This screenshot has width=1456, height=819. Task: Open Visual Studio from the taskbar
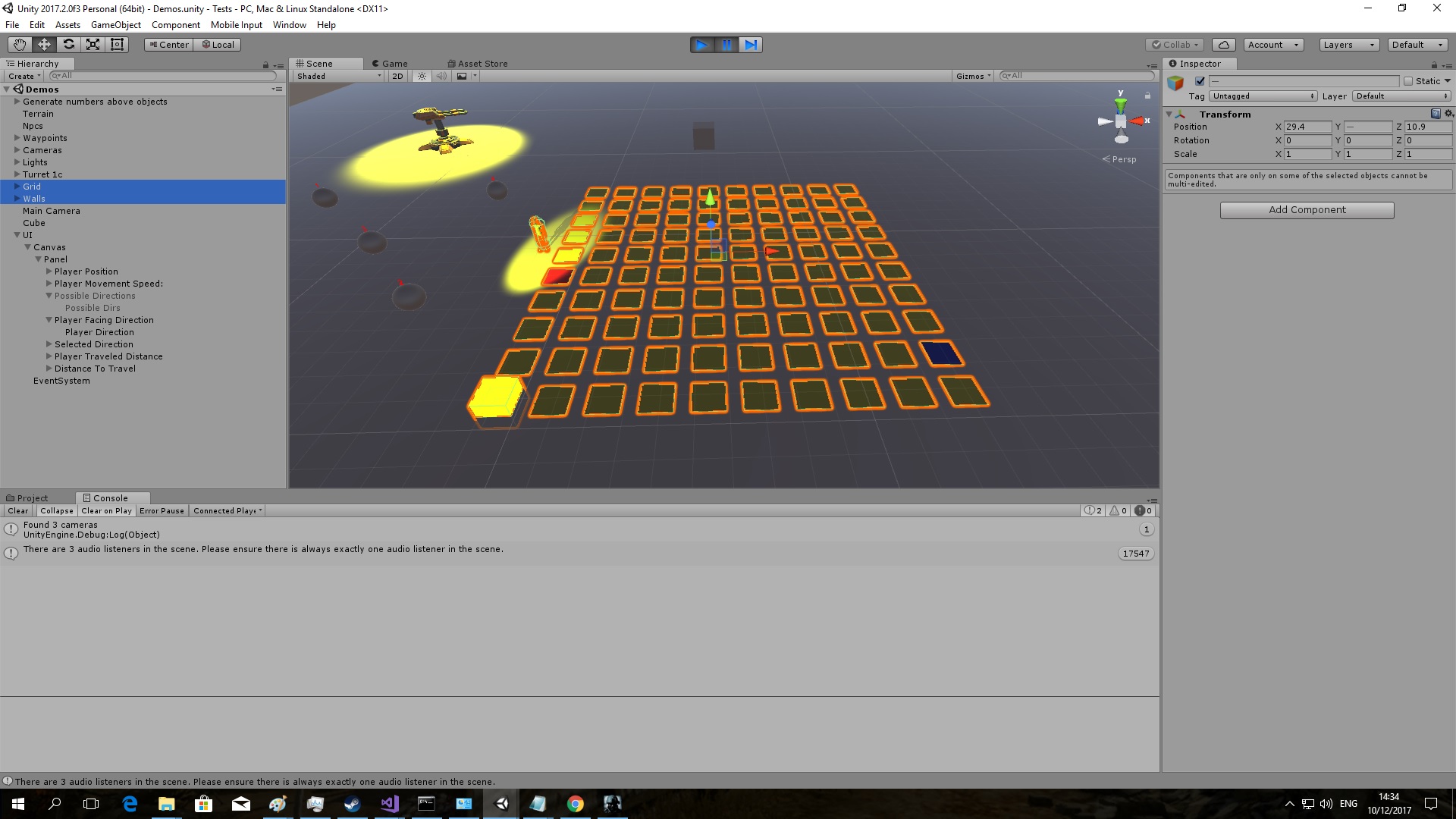coord(390,804)
